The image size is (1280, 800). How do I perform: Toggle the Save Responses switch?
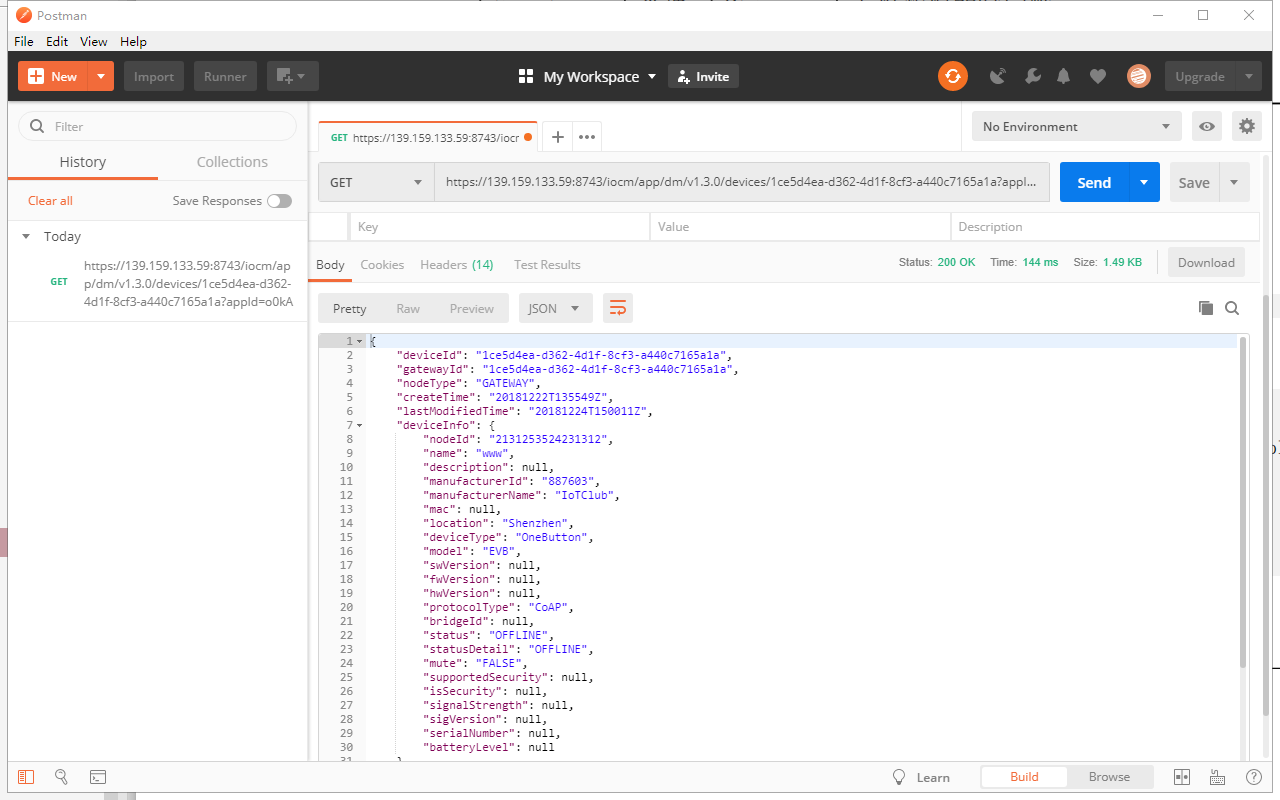279,201
